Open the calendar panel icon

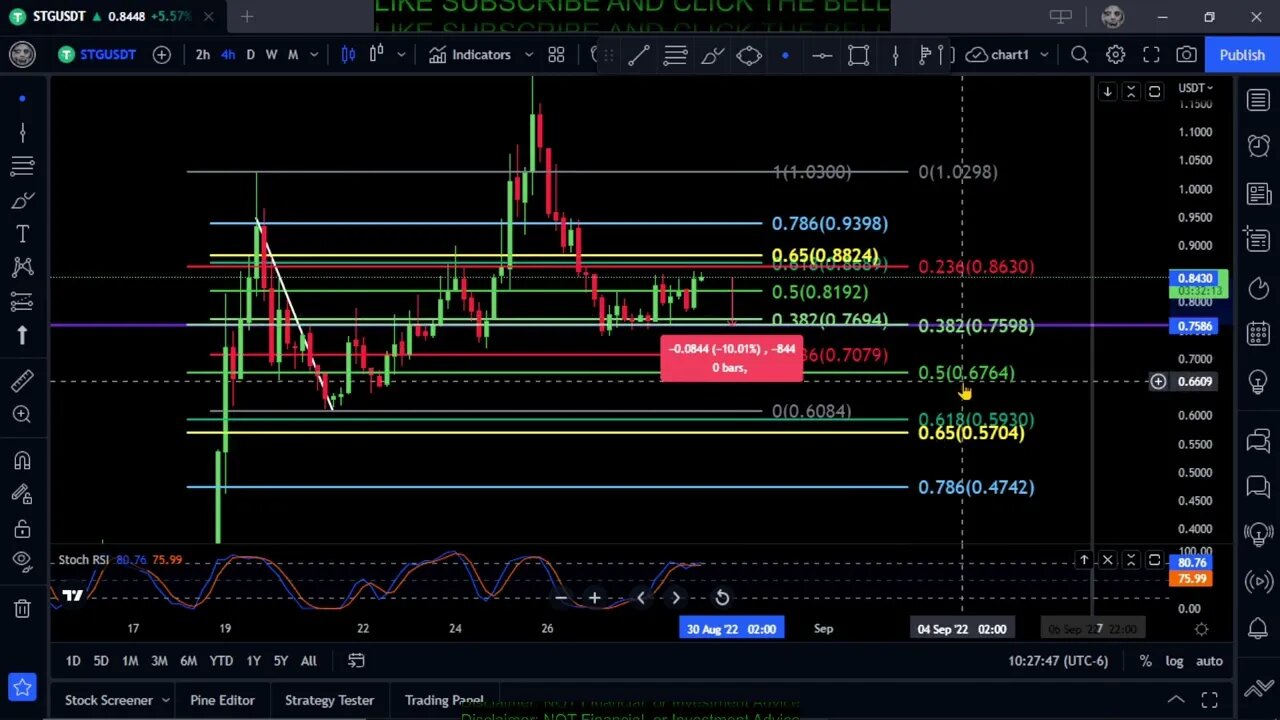tap(1258, 333)
